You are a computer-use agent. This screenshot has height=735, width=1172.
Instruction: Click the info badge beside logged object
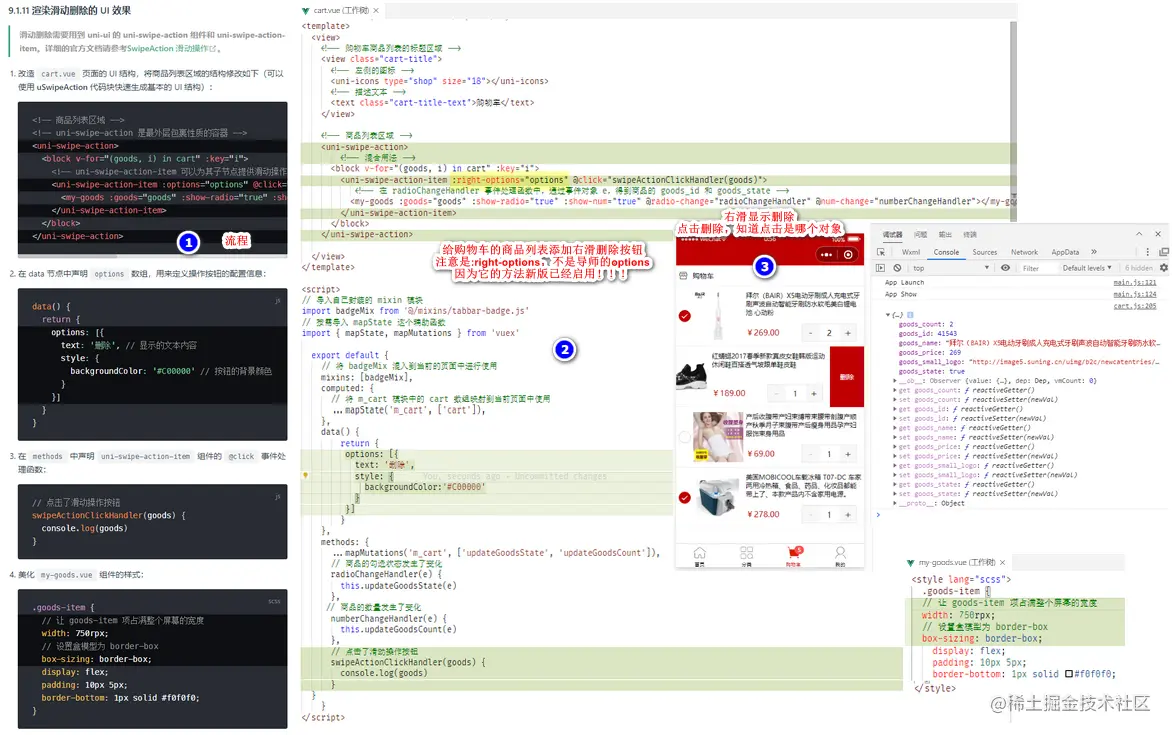tap(910, 315)
